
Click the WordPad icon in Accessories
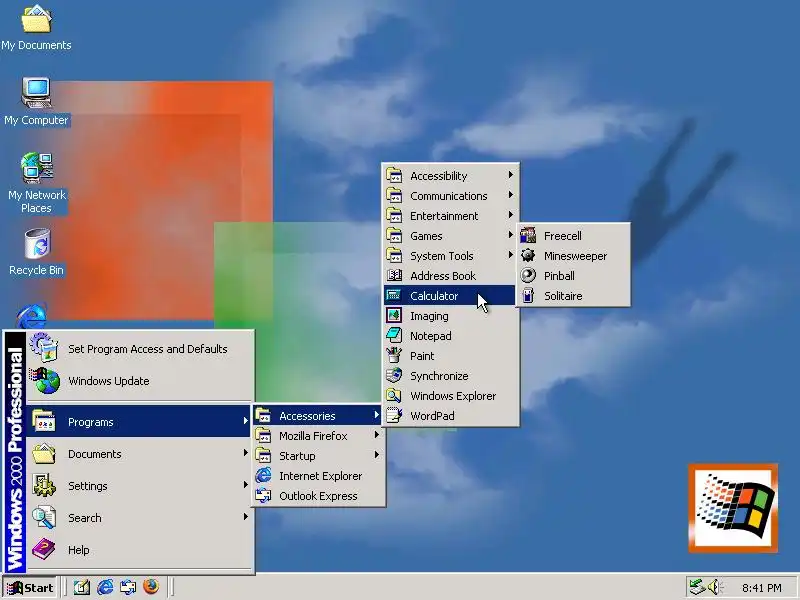coord(394,415)
